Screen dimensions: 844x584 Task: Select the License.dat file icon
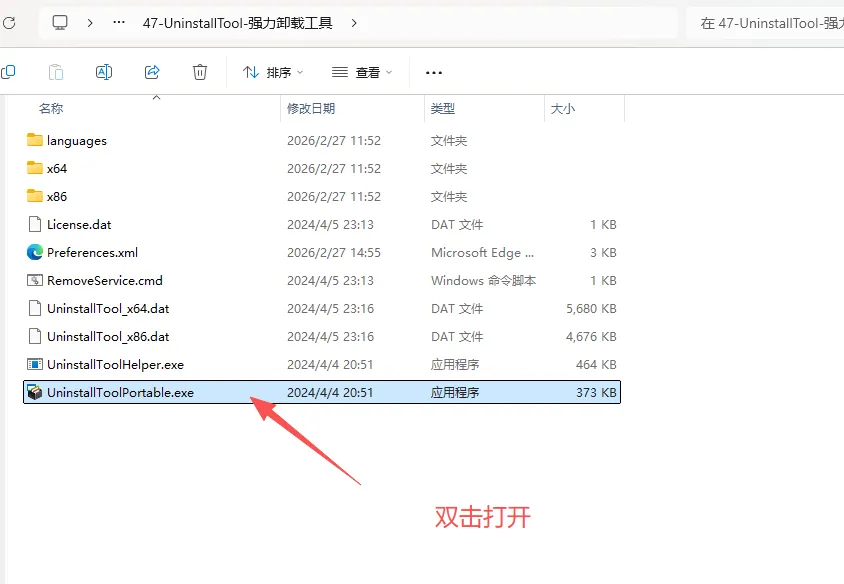pos(34,224)
